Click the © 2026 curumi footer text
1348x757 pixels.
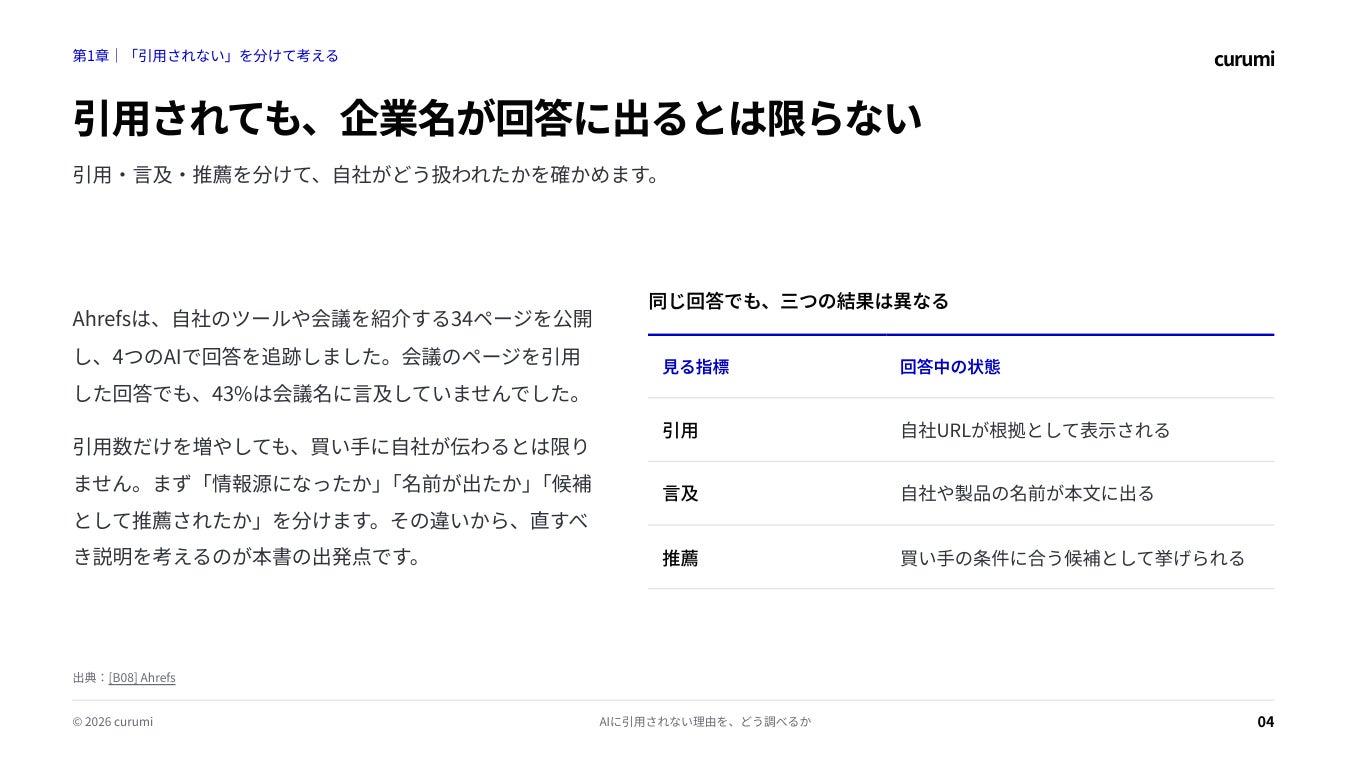pos(113,722)
